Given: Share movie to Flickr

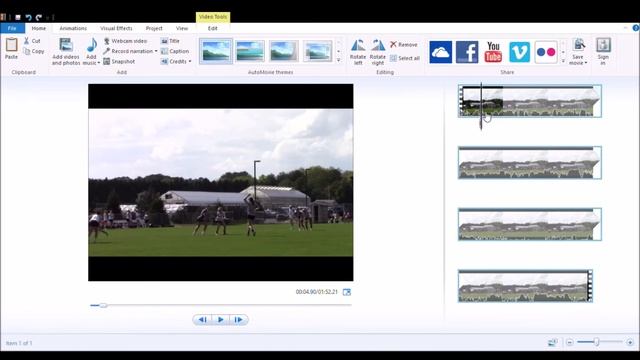Looking at the screenshot, I should [x=546, y=52].
